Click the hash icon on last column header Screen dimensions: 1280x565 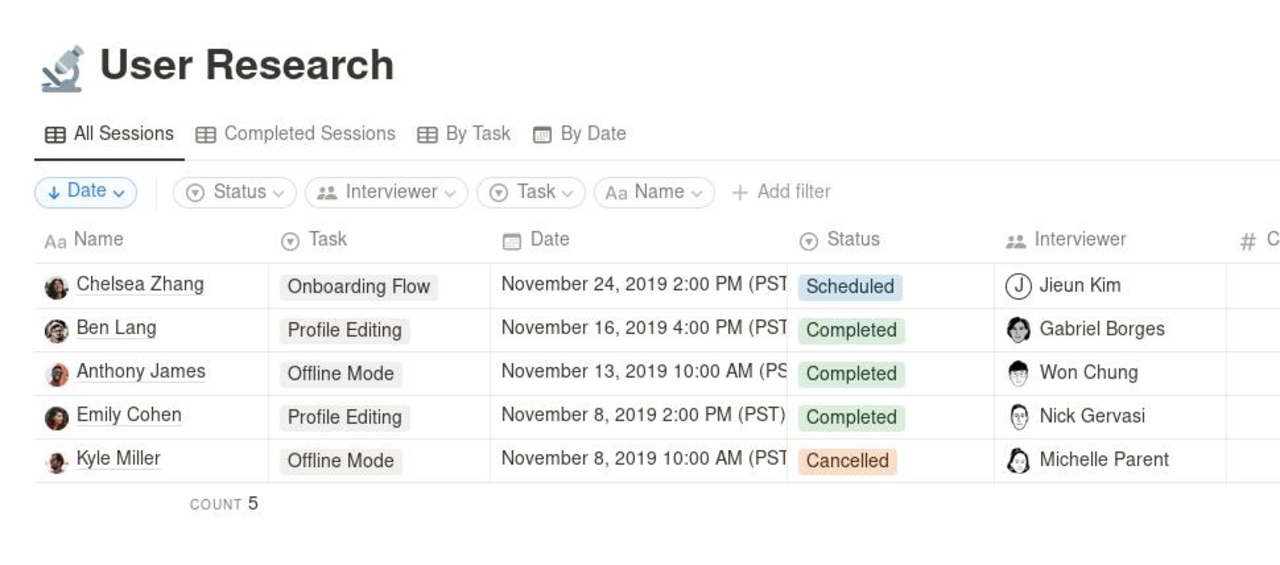1247,241
